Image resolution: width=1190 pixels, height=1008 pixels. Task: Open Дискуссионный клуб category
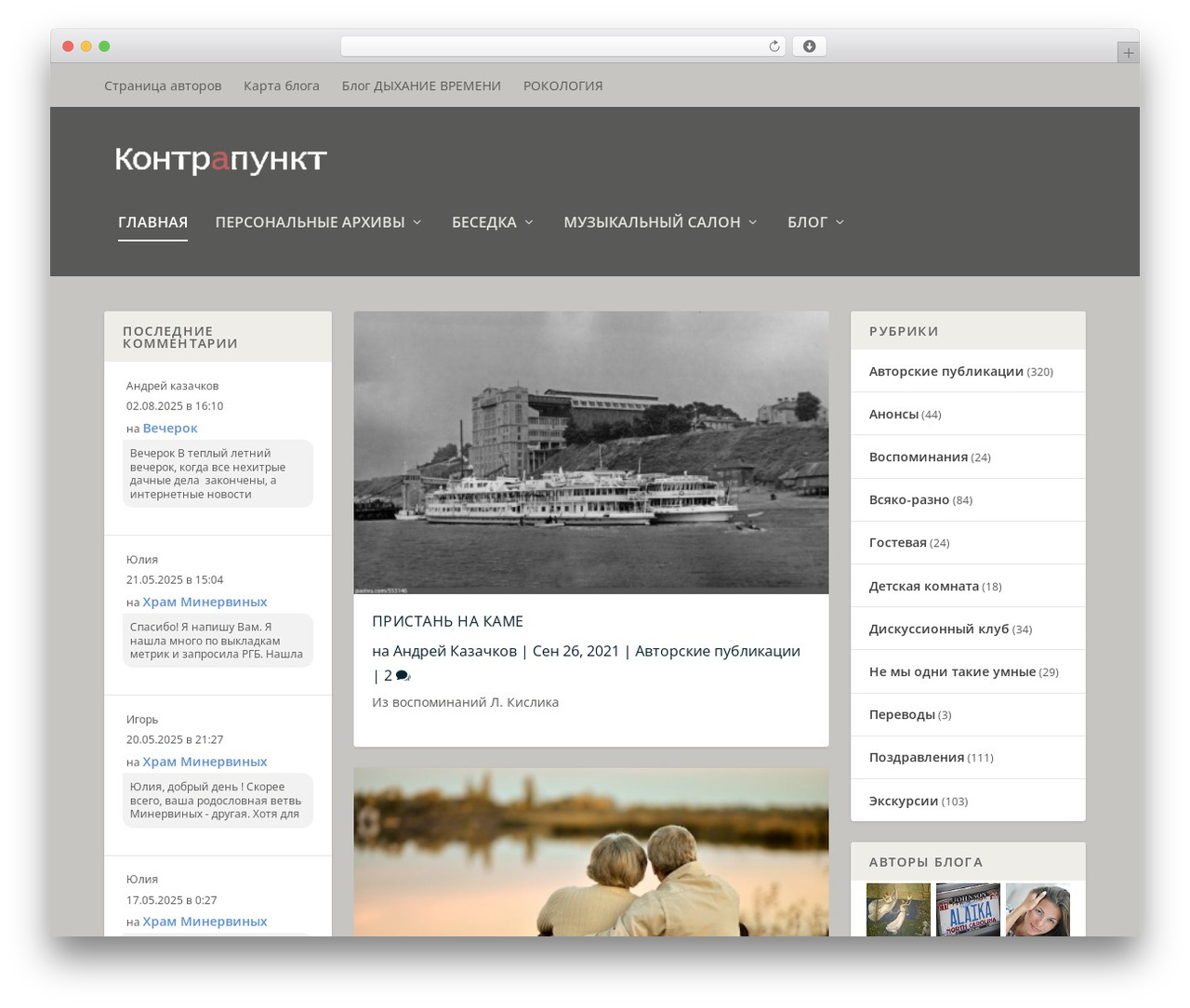point(939,630)
